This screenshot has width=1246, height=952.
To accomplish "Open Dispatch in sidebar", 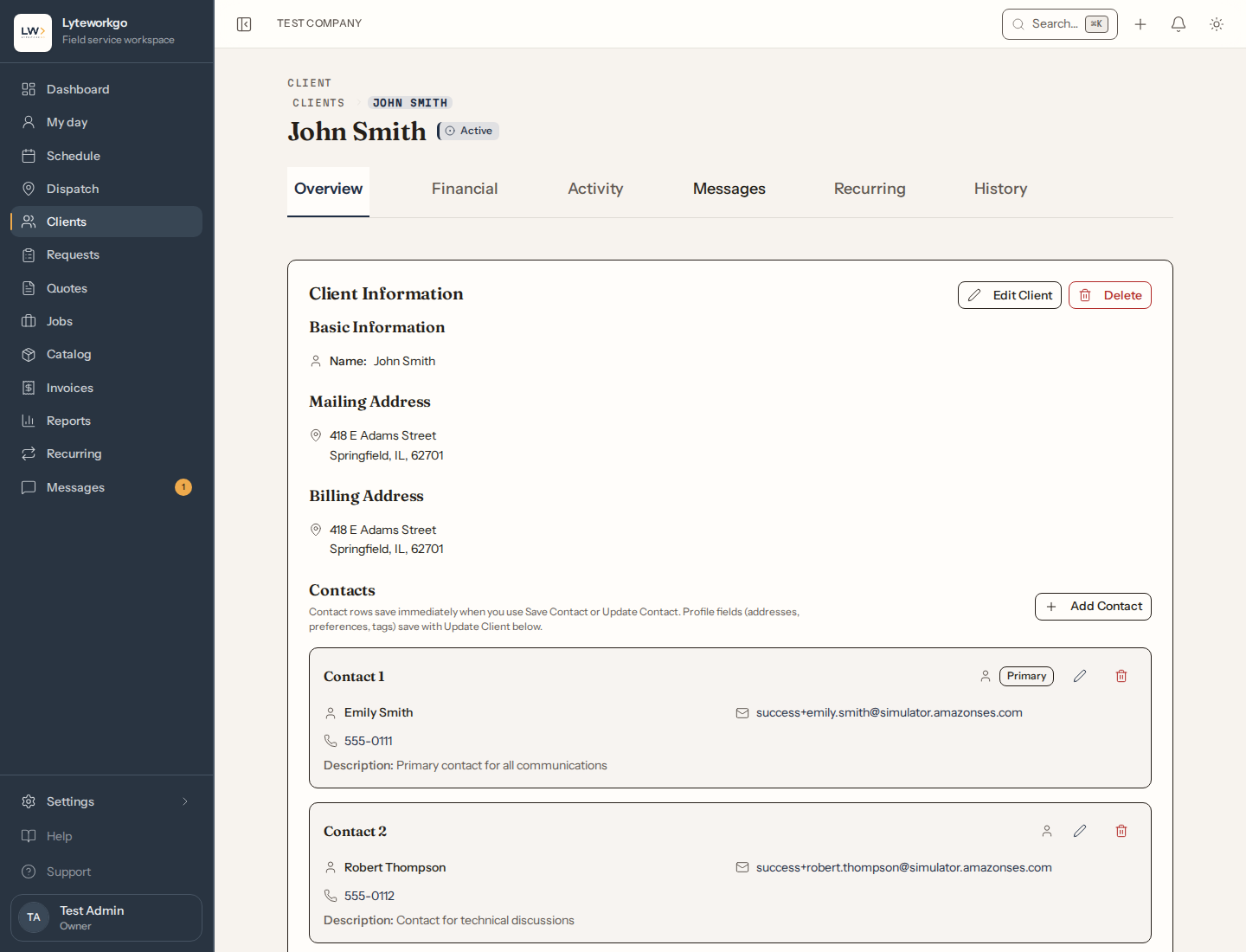I will (x=106, y=189).
